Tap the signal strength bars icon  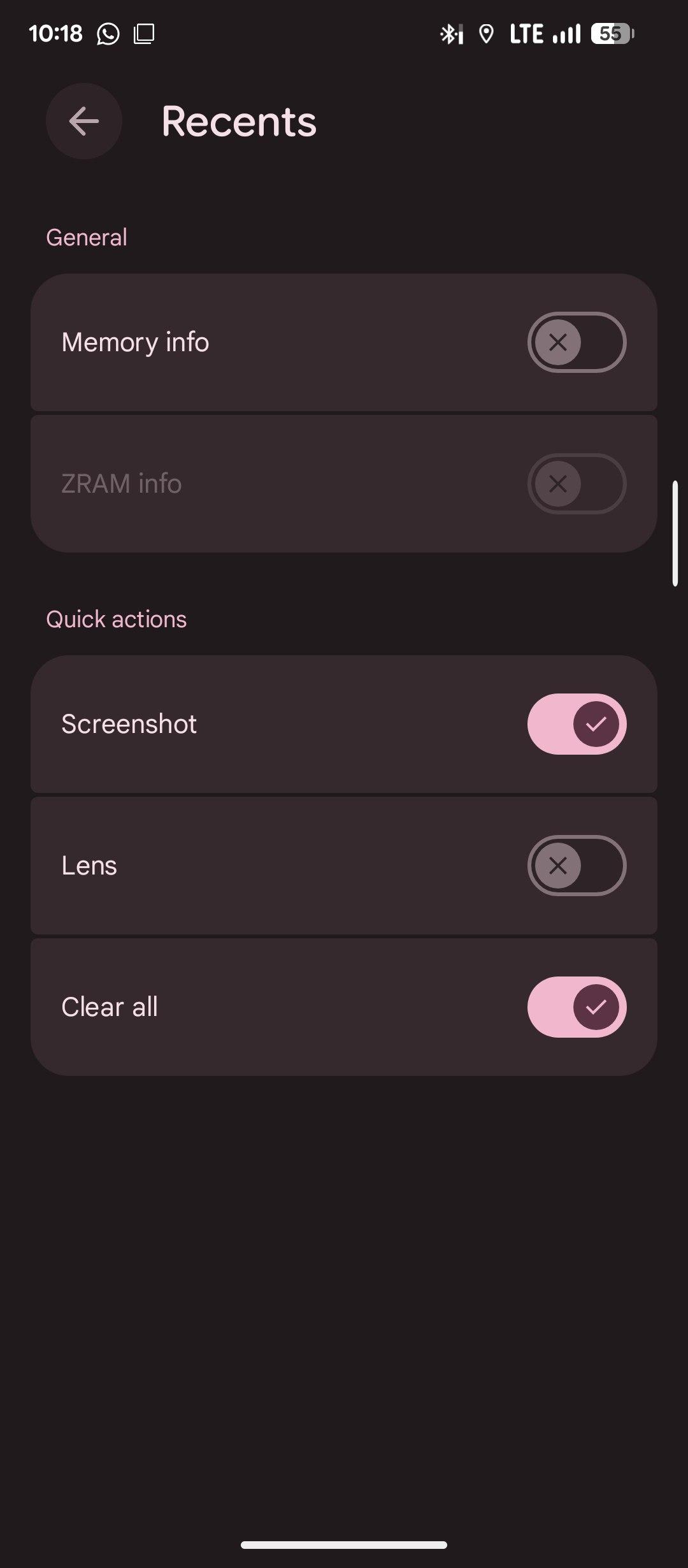[566, 34]
